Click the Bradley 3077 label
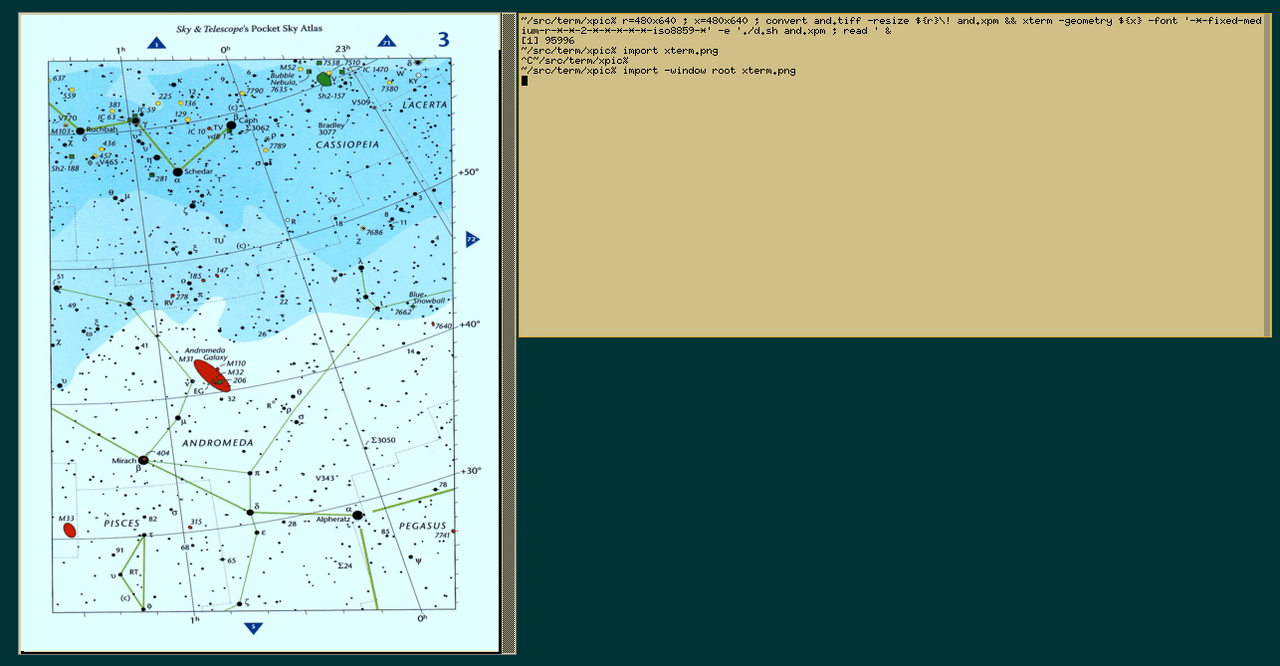Screen dimensions: 1280x666 [331, 129]
